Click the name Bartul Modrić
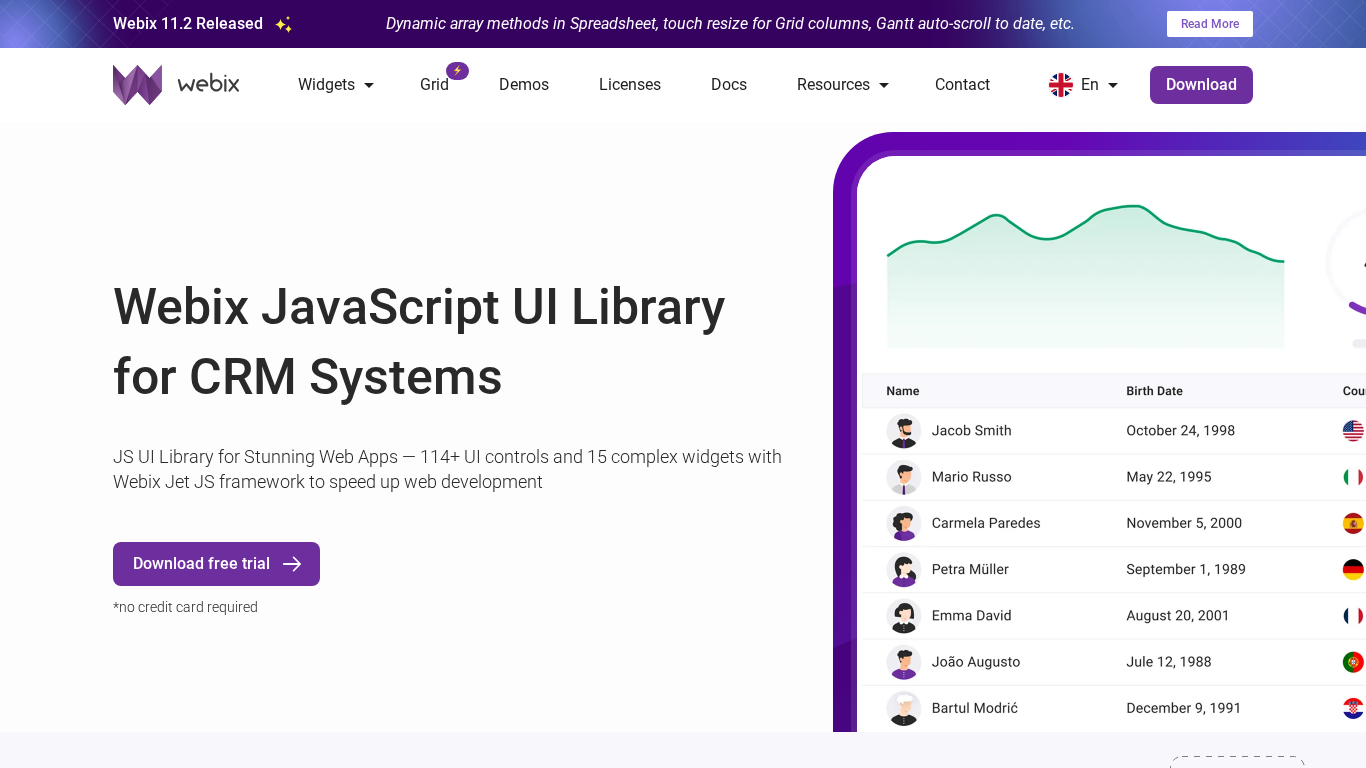 (975, 708)
